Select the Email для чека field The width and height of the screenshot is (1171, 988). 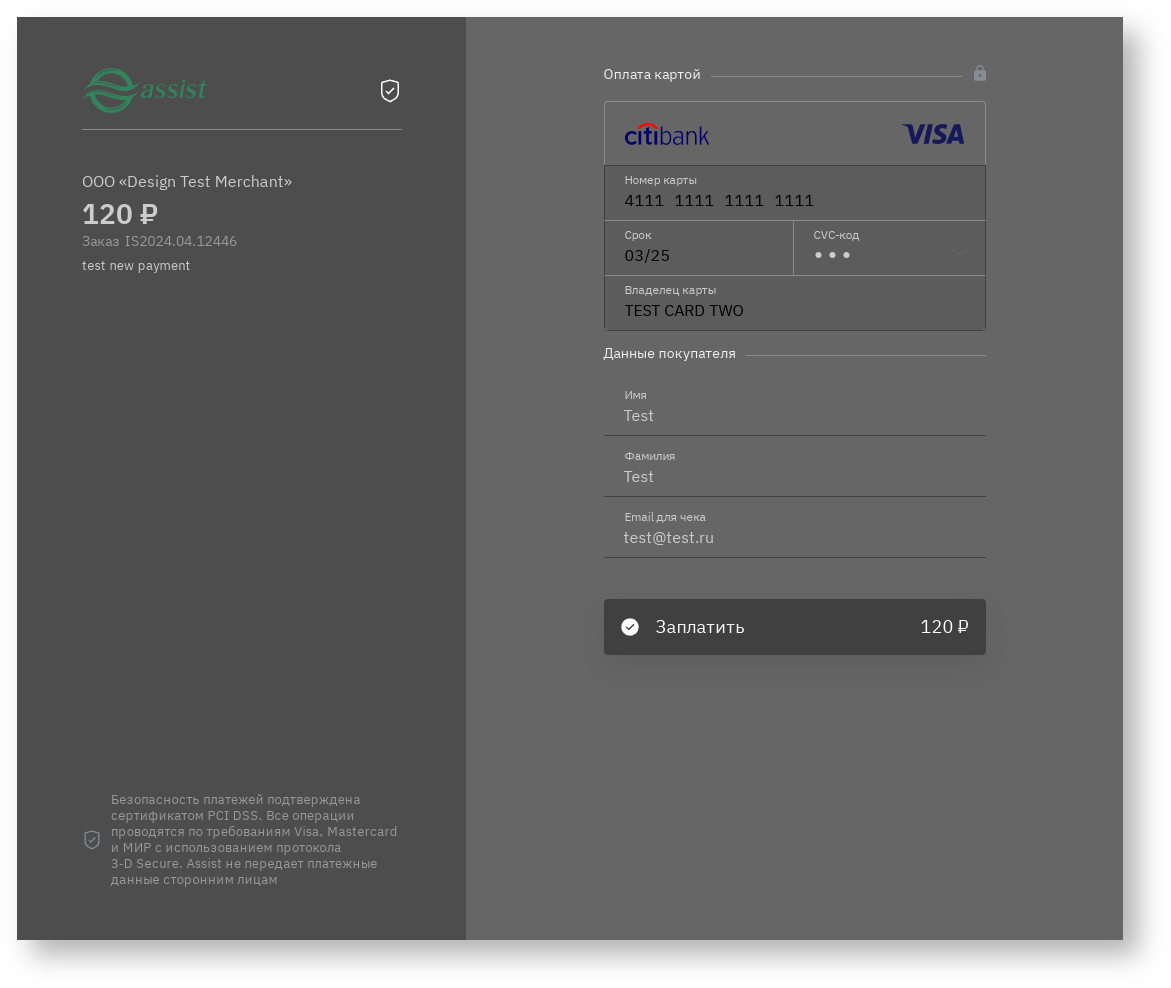pos(794,537)
